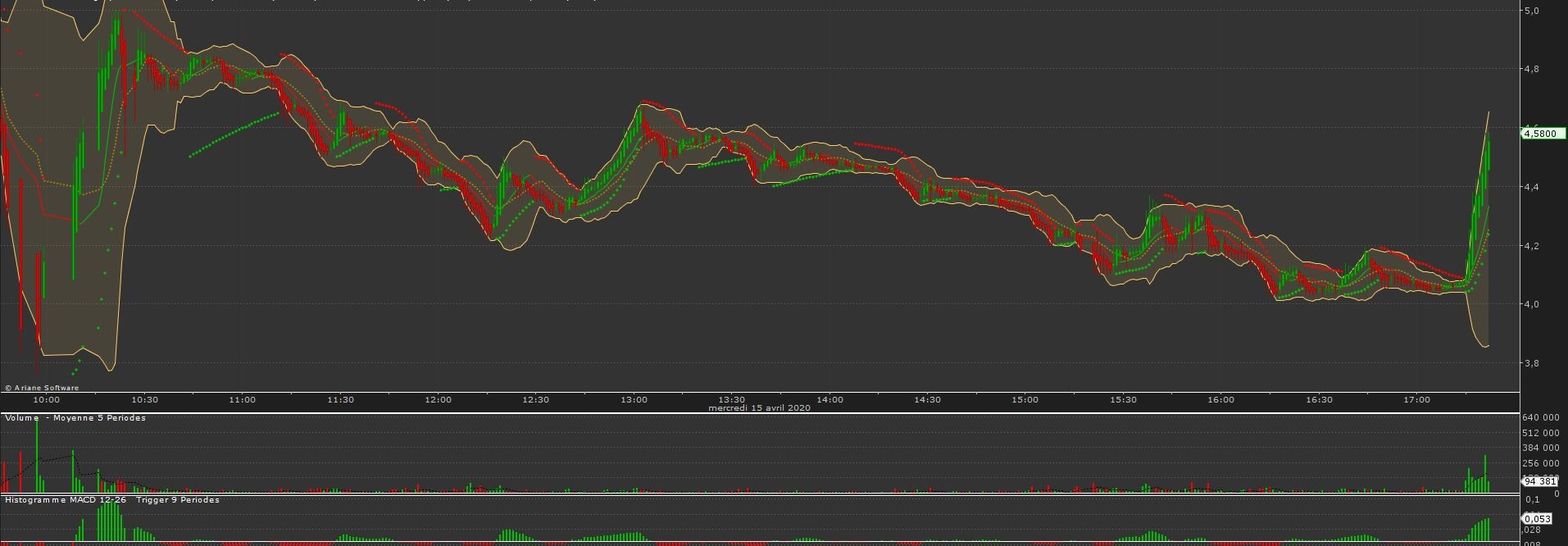
Task: Click the 640 000 volume scale label
Action: coord(1540,418)
